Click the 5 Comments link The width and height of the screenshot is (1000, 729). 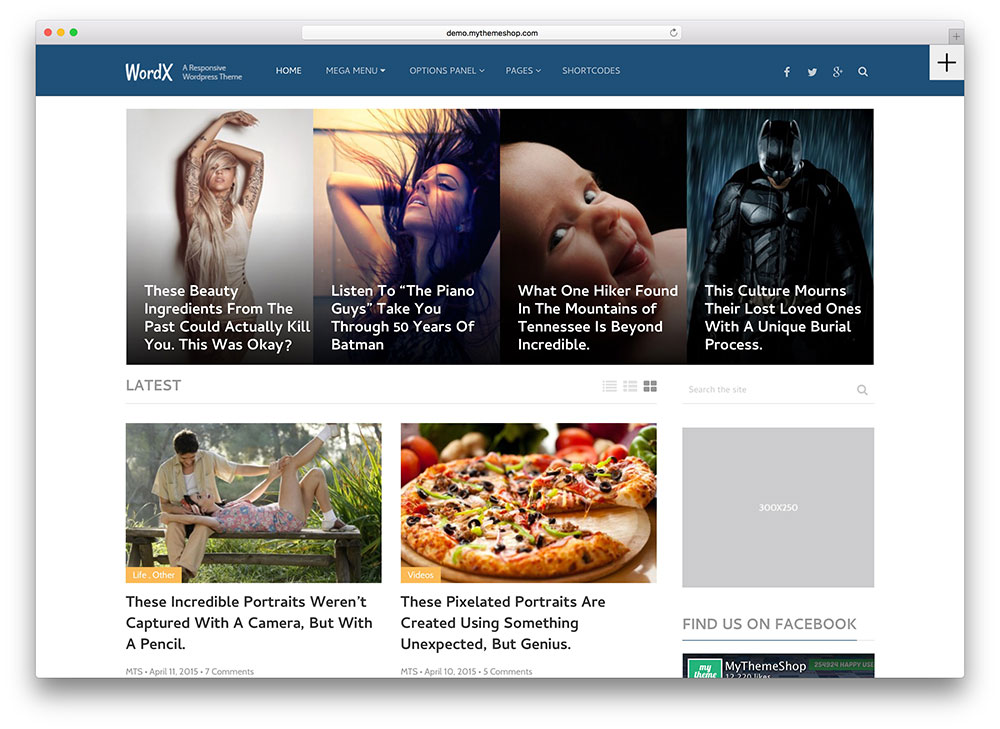pos(508,672)
